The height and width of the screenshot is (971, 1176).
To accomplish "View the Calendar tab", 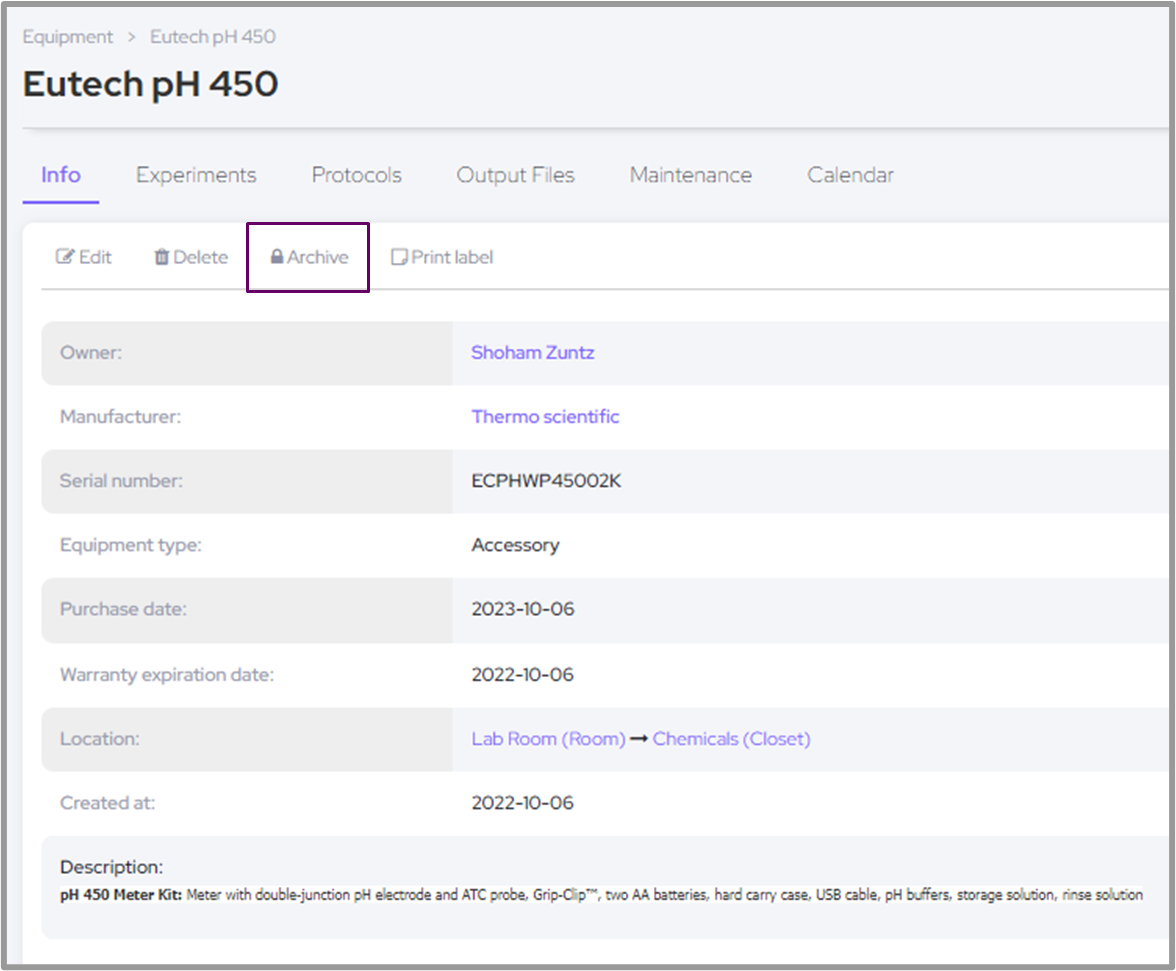I will (x=850, y=175).
